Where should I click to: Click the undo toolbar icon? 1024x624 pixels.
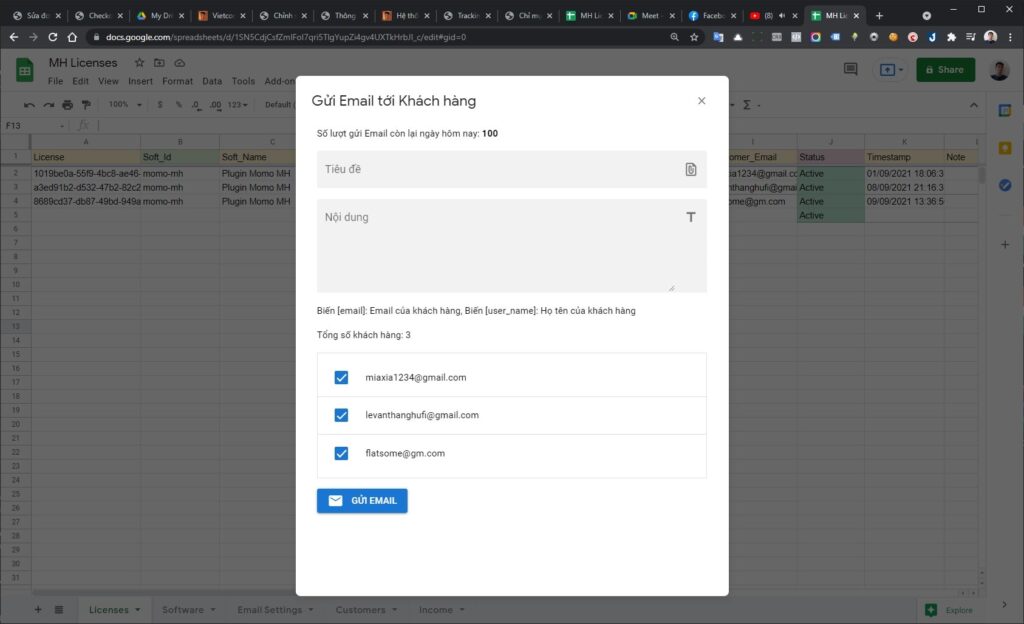point(30,105)
